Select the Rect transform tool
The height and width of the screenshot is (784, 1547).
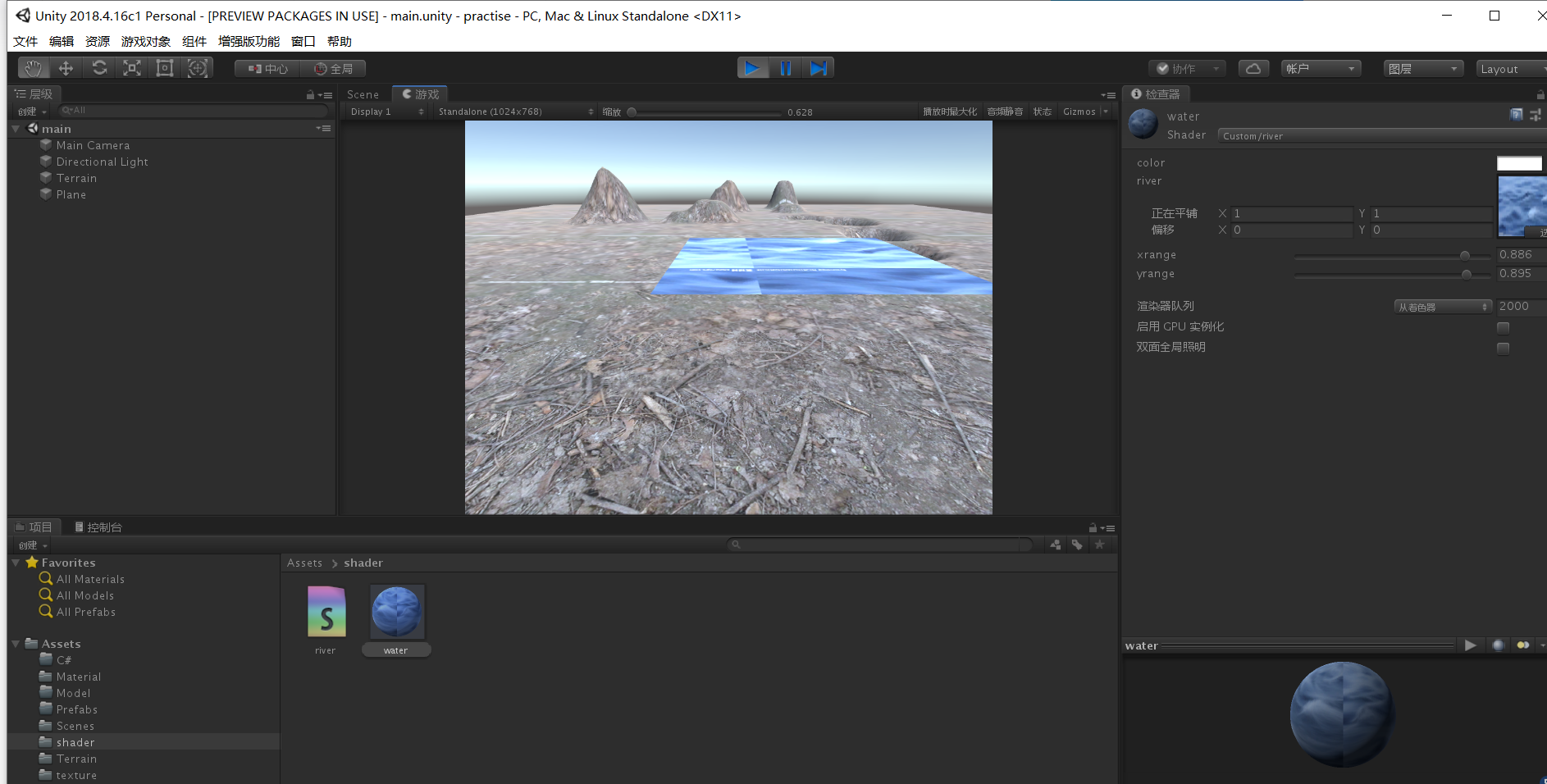point(164,68)
